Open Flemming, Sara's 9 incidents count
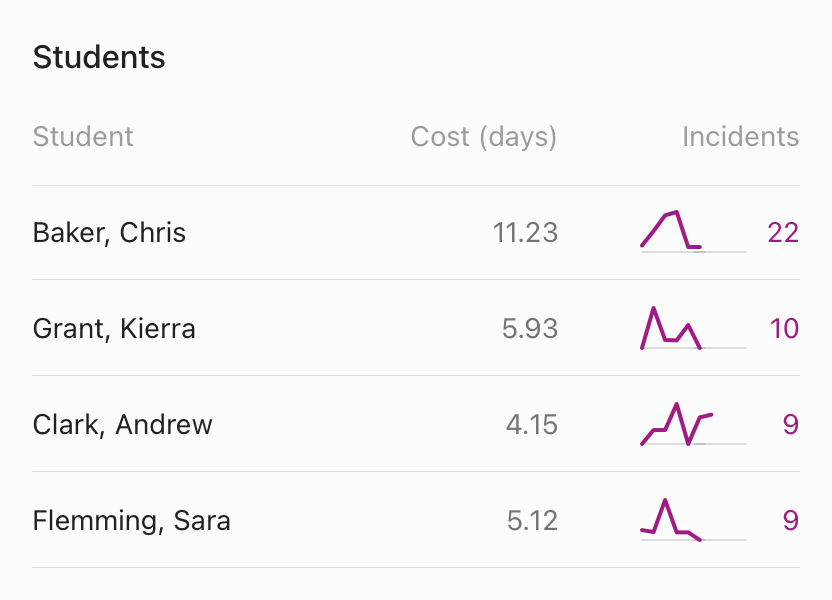Viewport: 832px width, 600px height. (790, 521)
